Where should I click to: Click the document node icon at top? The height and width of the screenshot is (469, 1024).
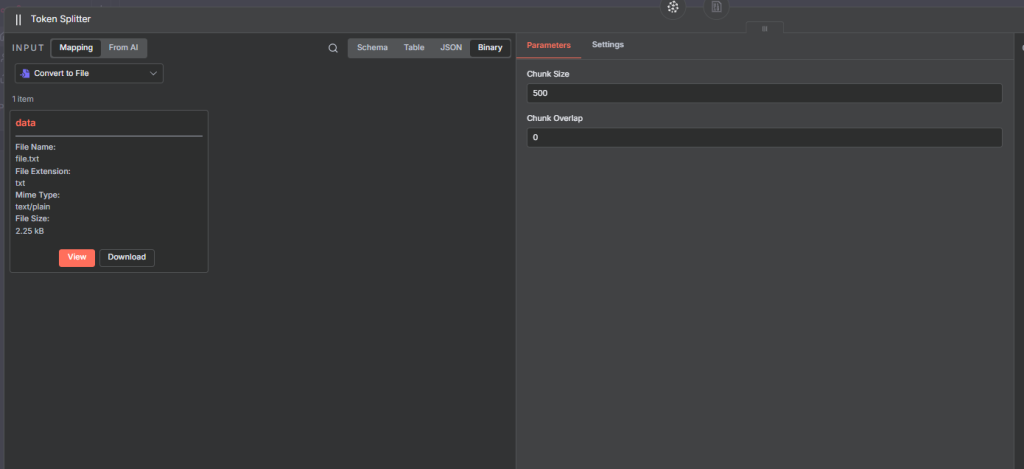[x=716, y=8]
